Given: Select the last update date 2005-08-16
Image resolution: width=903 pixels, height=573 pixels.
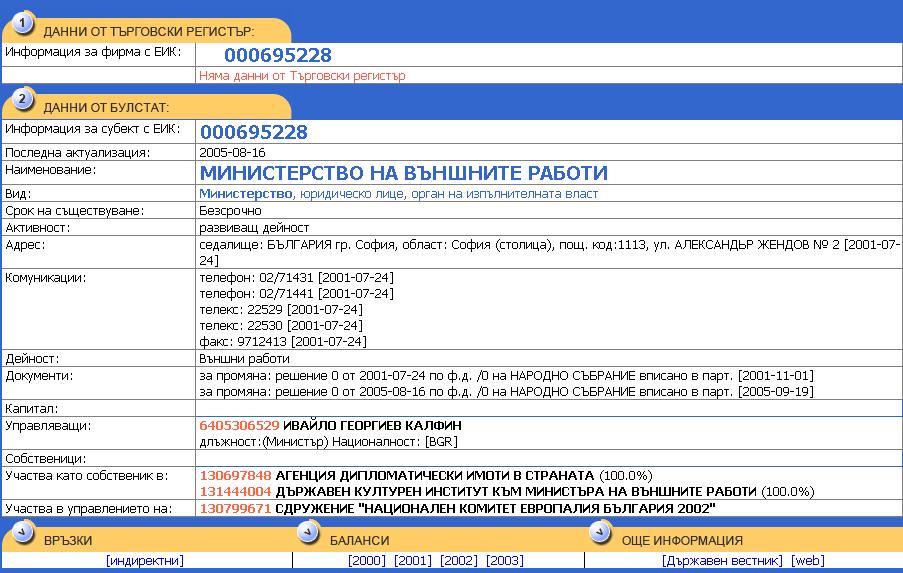Looking at the screenshot, I should click(x=232, y=153).
